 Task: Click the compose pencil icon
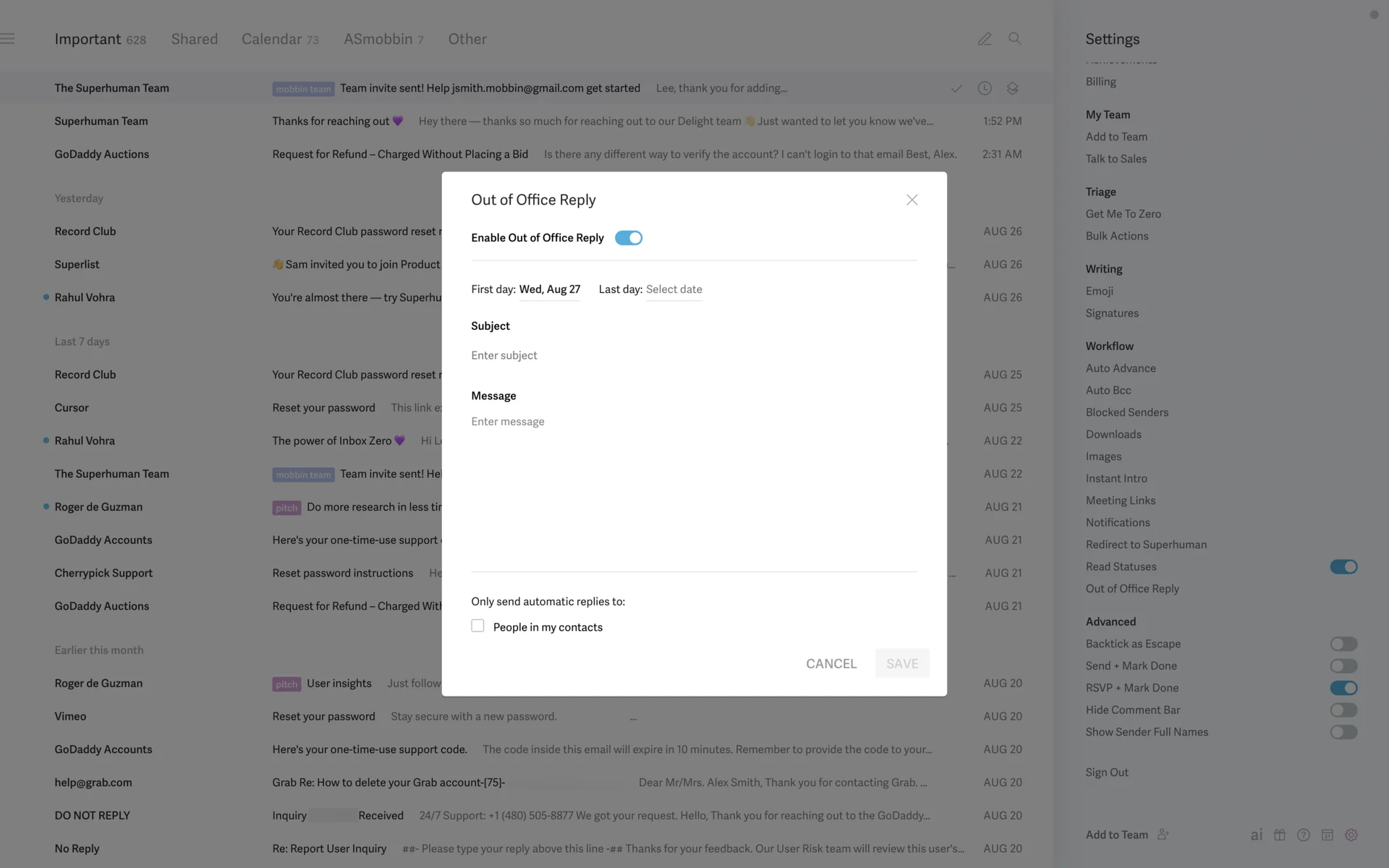click(984, 39)
